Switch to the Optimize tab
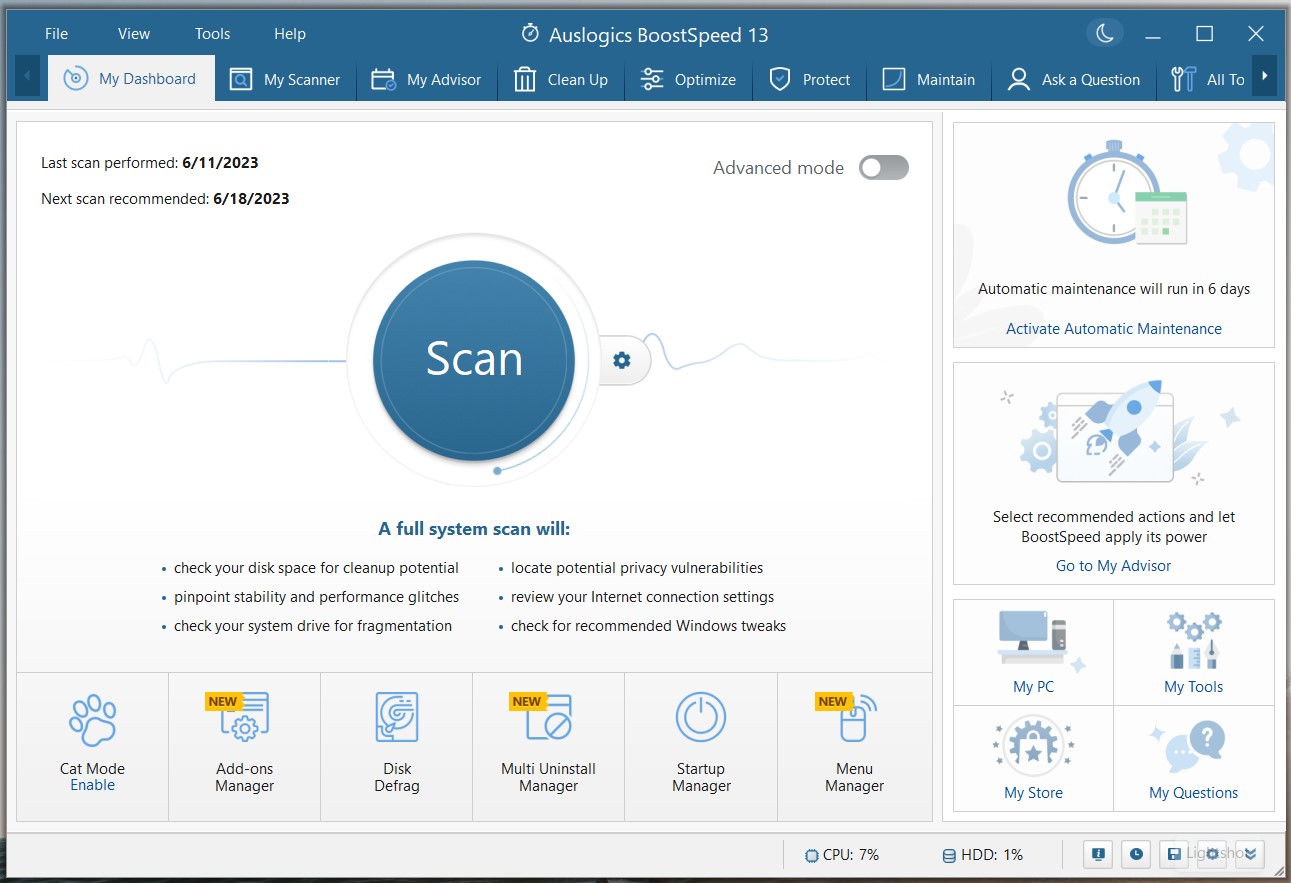The height and width of the screenshot is (883, 1291). click(x=688, y=80)
